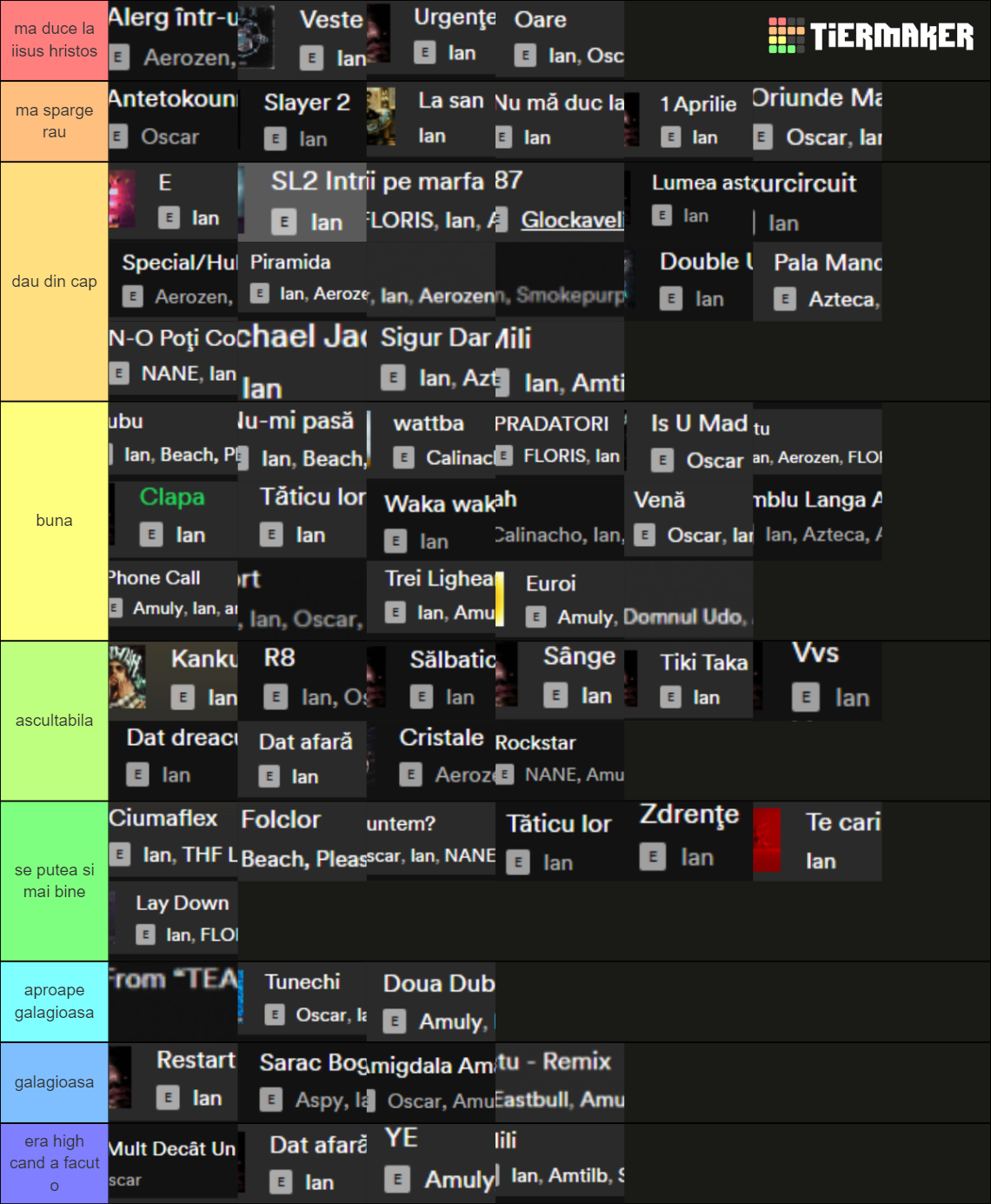Click the explicit E badge on the Tiki Taka tile
This screenshot has height=1204, width=991.
670,696
